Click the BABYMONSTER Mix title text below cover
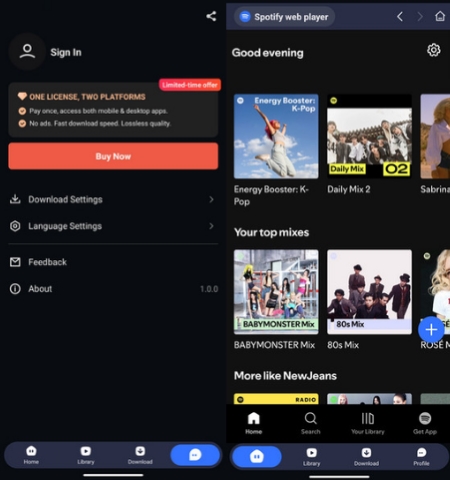The width and height of the screenshot is (450, 480). pyautogui.click(x=274, y=345)
